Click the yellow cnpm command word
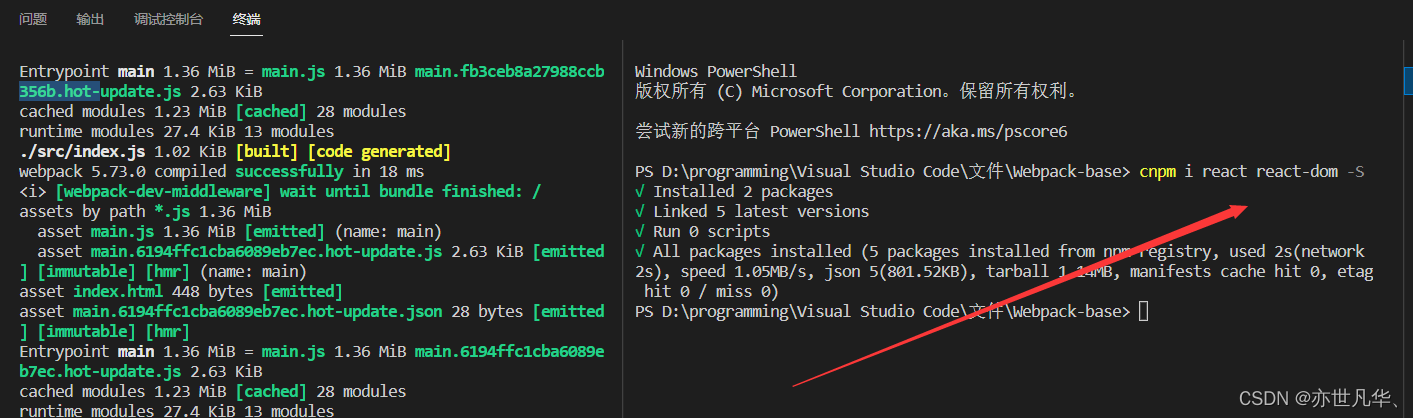The width and height of the screenshot is (1413, 418). click(x=1158, y=171)
